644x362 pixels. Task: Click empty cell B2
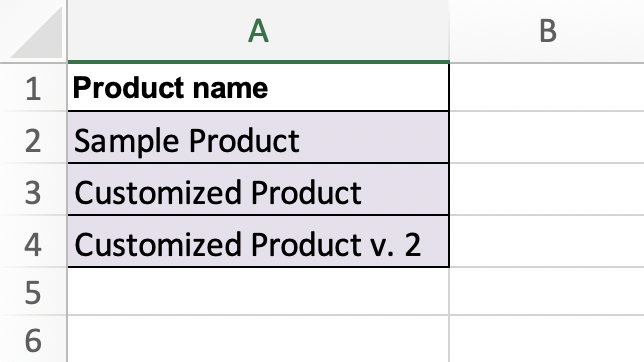point(547,137)
